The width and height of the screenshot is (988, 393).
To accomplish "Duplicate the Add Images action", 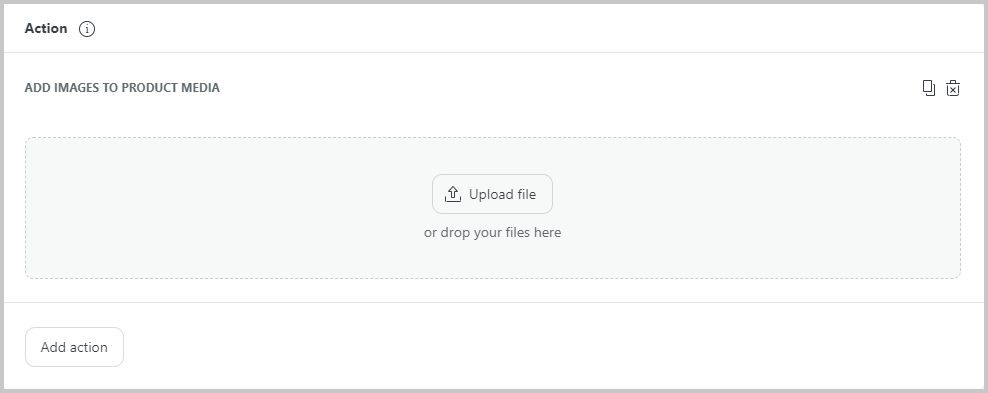I will click(929, 88).
